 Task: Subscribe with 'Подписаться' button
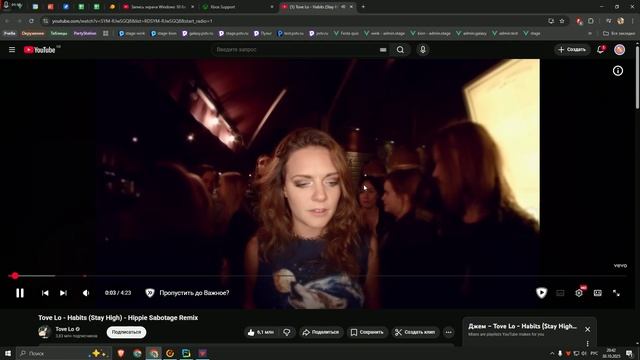click(x=126, y=332)
